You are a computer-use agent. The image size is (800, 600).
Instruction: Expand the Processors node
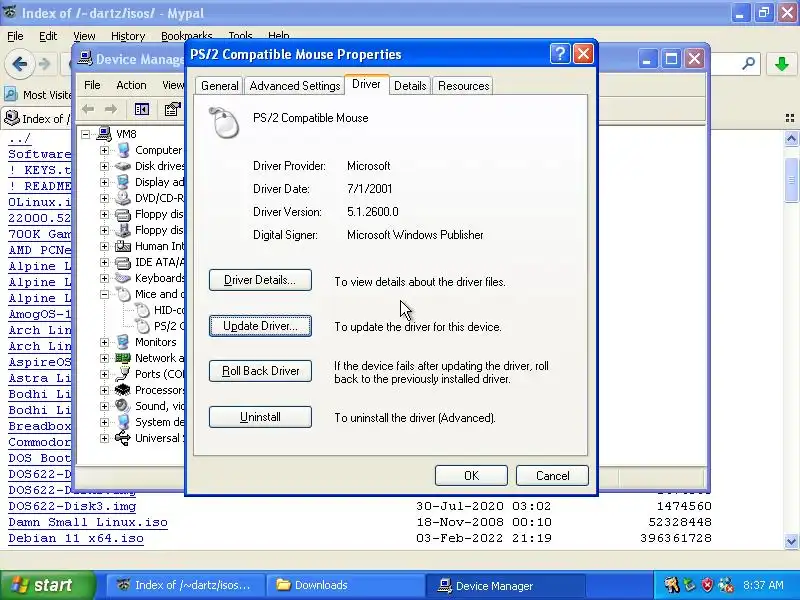pos(105,390)
